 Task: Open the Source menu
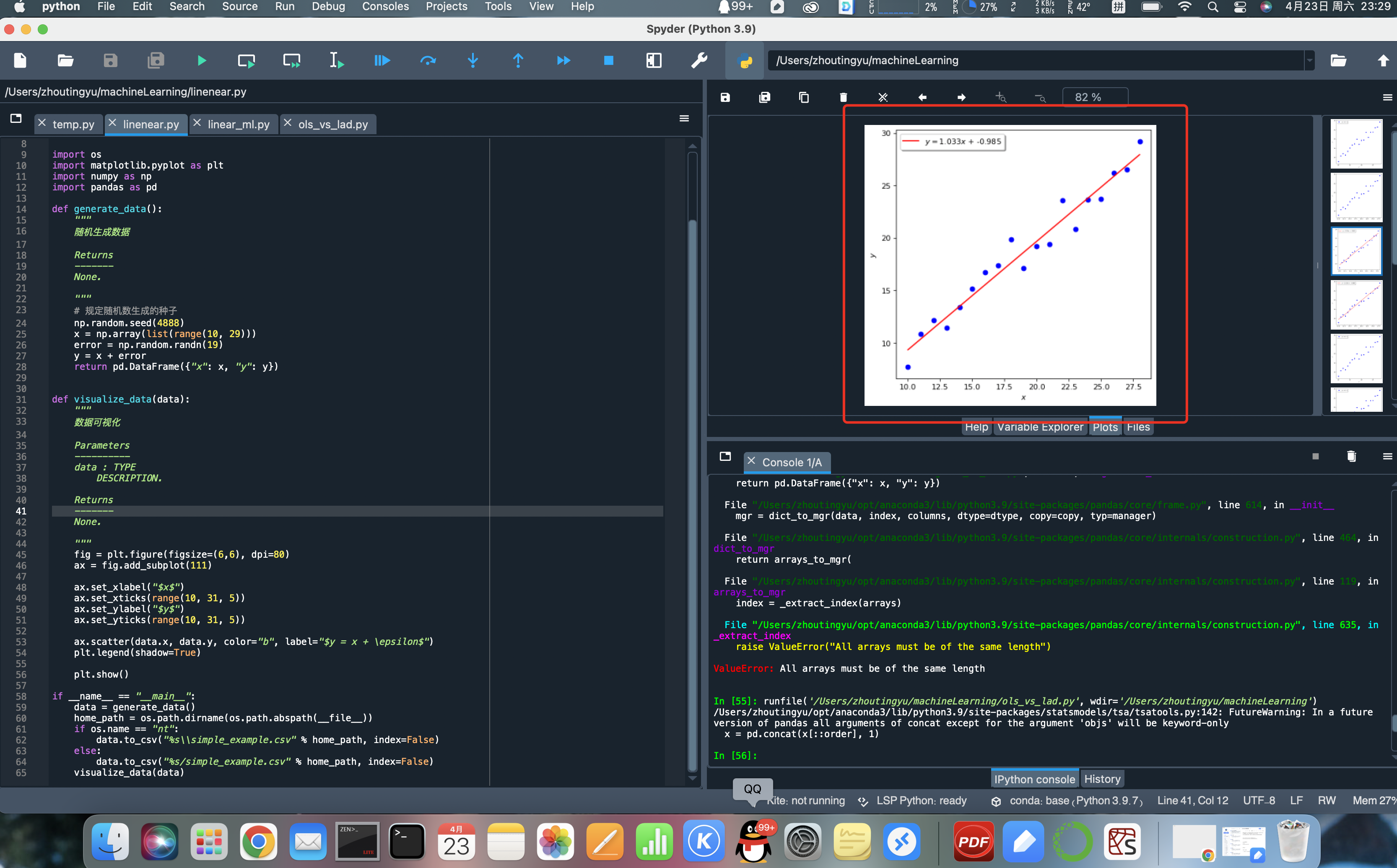[240, 7]
